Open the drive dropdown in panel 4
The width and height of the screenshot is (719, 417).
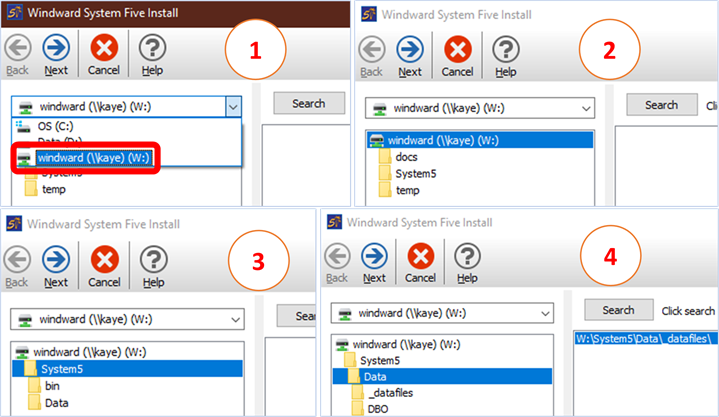click(x=545, y=314)
